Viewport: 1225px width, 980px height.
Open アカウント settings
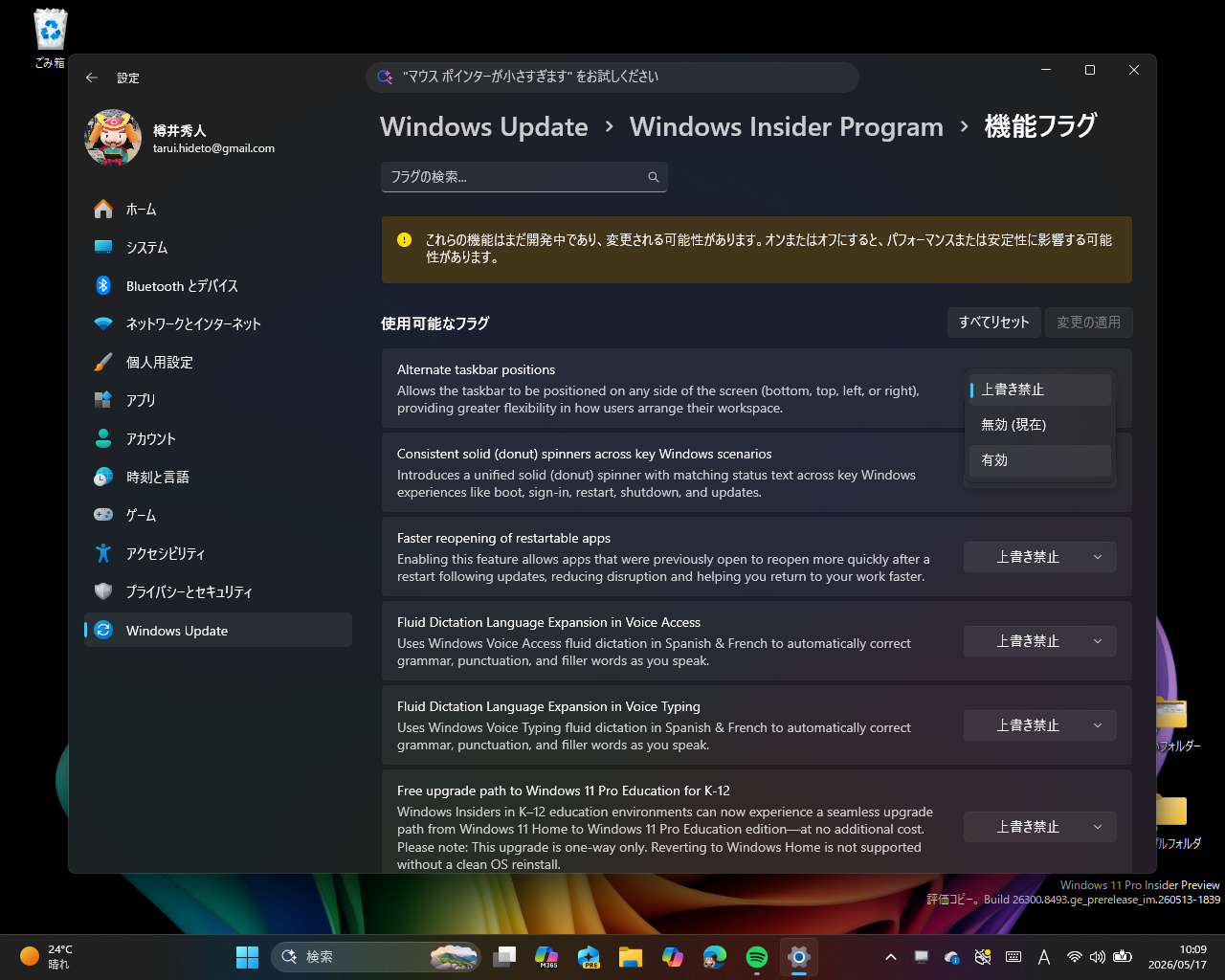coord(218,438)
